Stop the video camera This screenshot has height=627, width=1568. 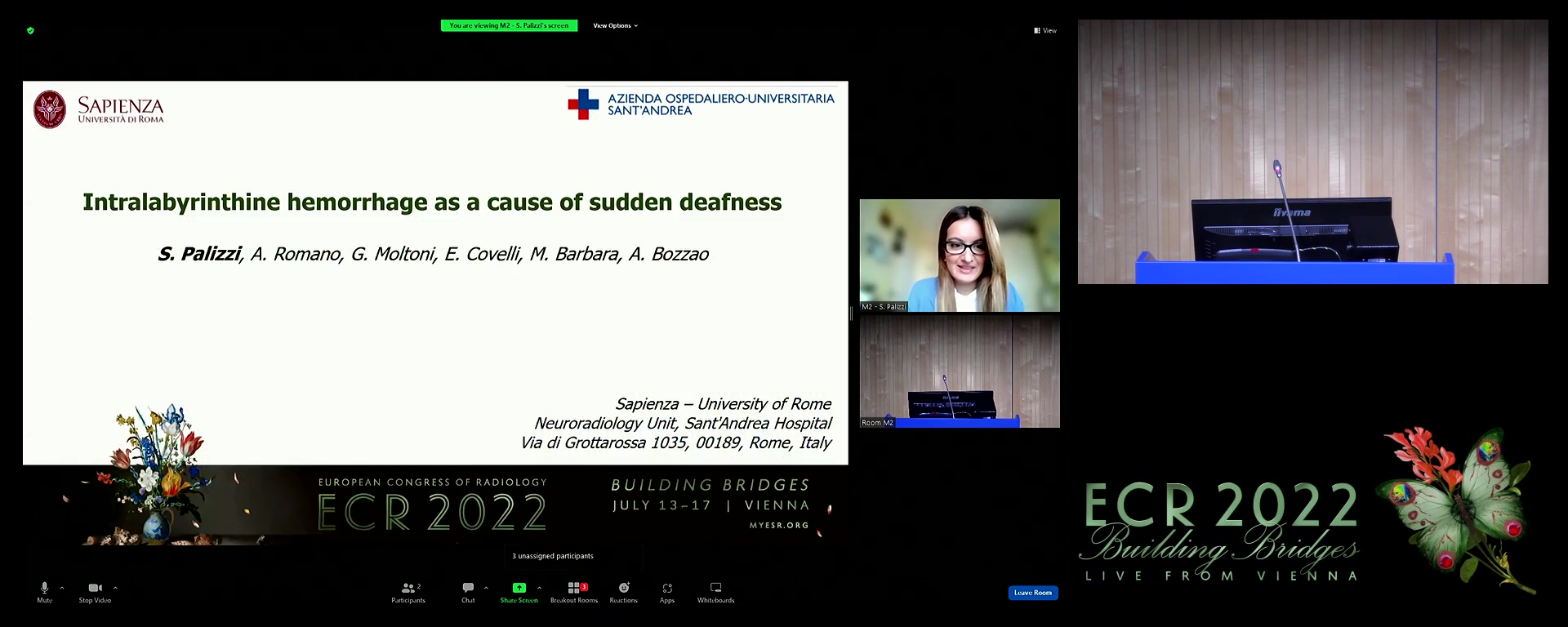coord(95,593)
